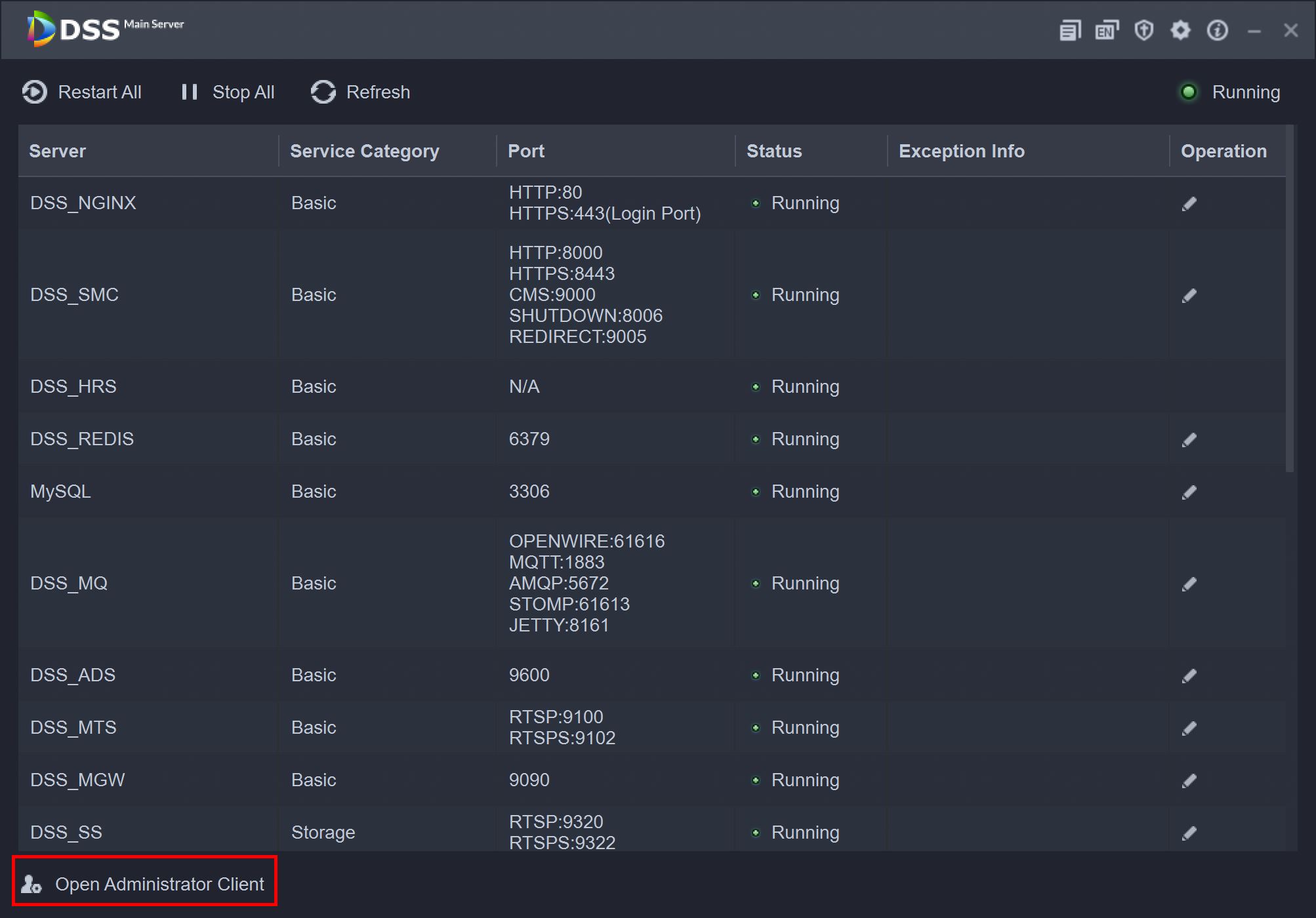Click edit pencil for DSS_MQ row
The width and height of the screenshot is (1316, 918).
pyautogui.click(x=1189, y=584)
